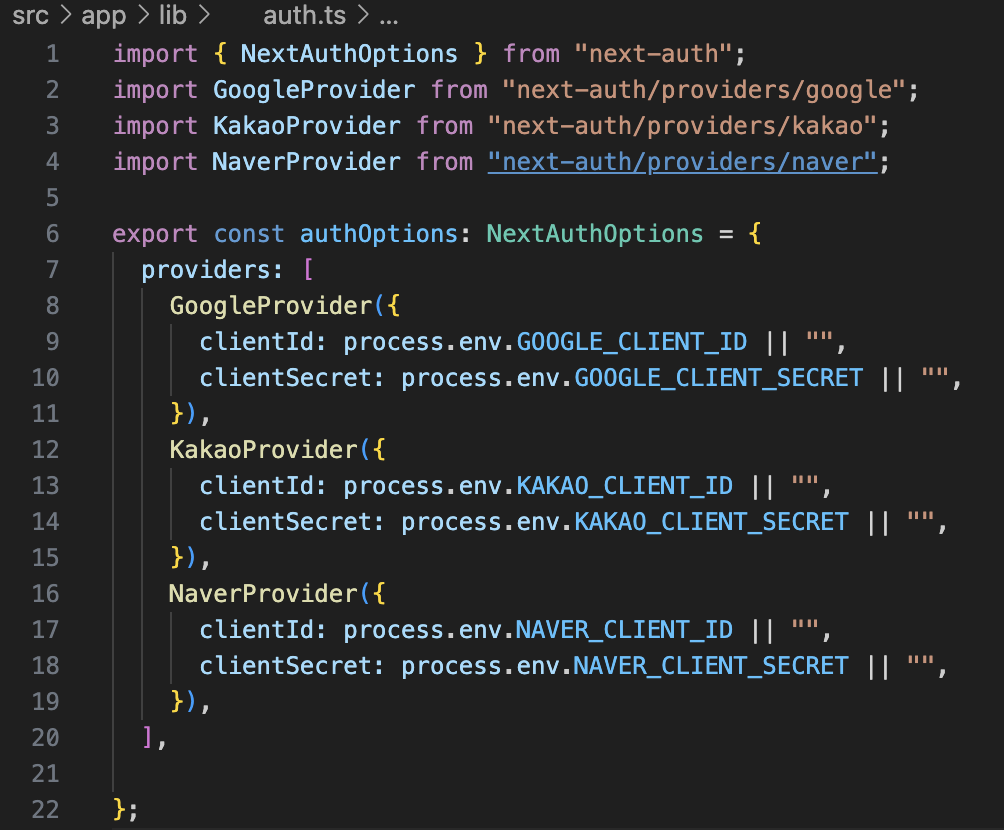The height and width of the screenshot is (830, 1004).
Task: Click the NaverProvider call on line 16
Action: (x=263, y=594)
